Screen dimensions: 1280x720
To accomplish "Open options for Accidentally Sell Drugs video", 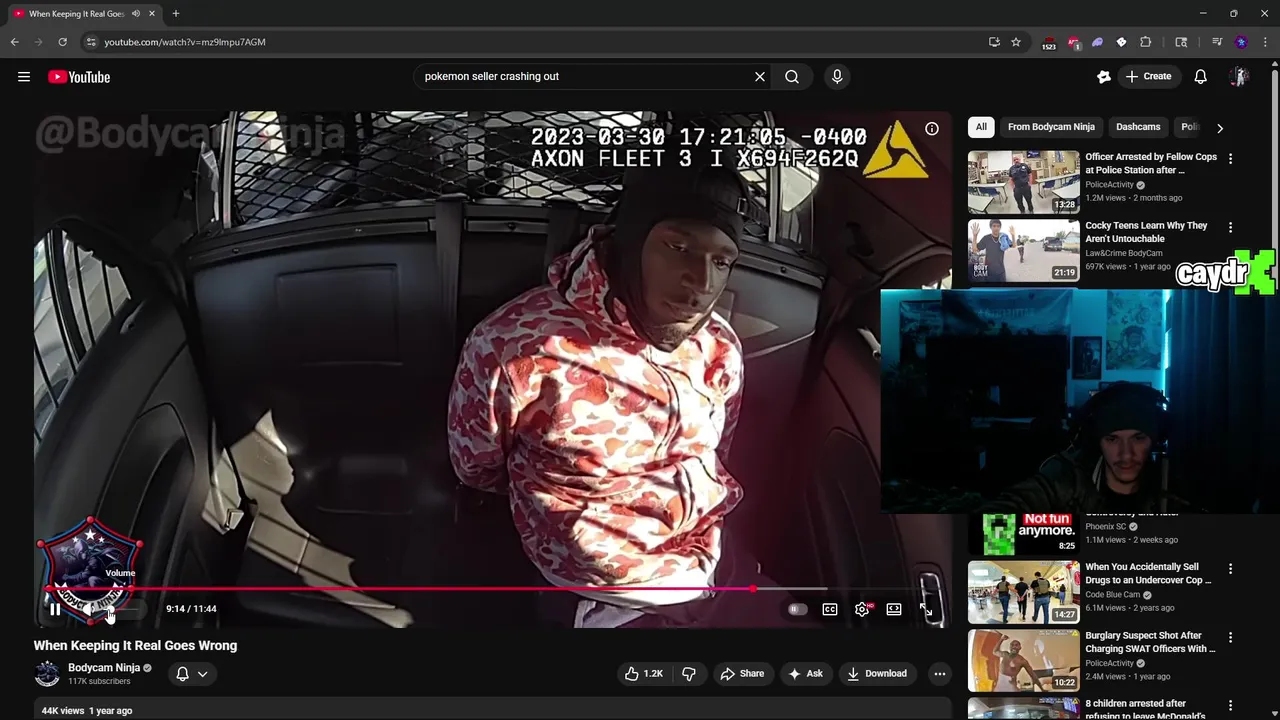I will click(1230, 568).
